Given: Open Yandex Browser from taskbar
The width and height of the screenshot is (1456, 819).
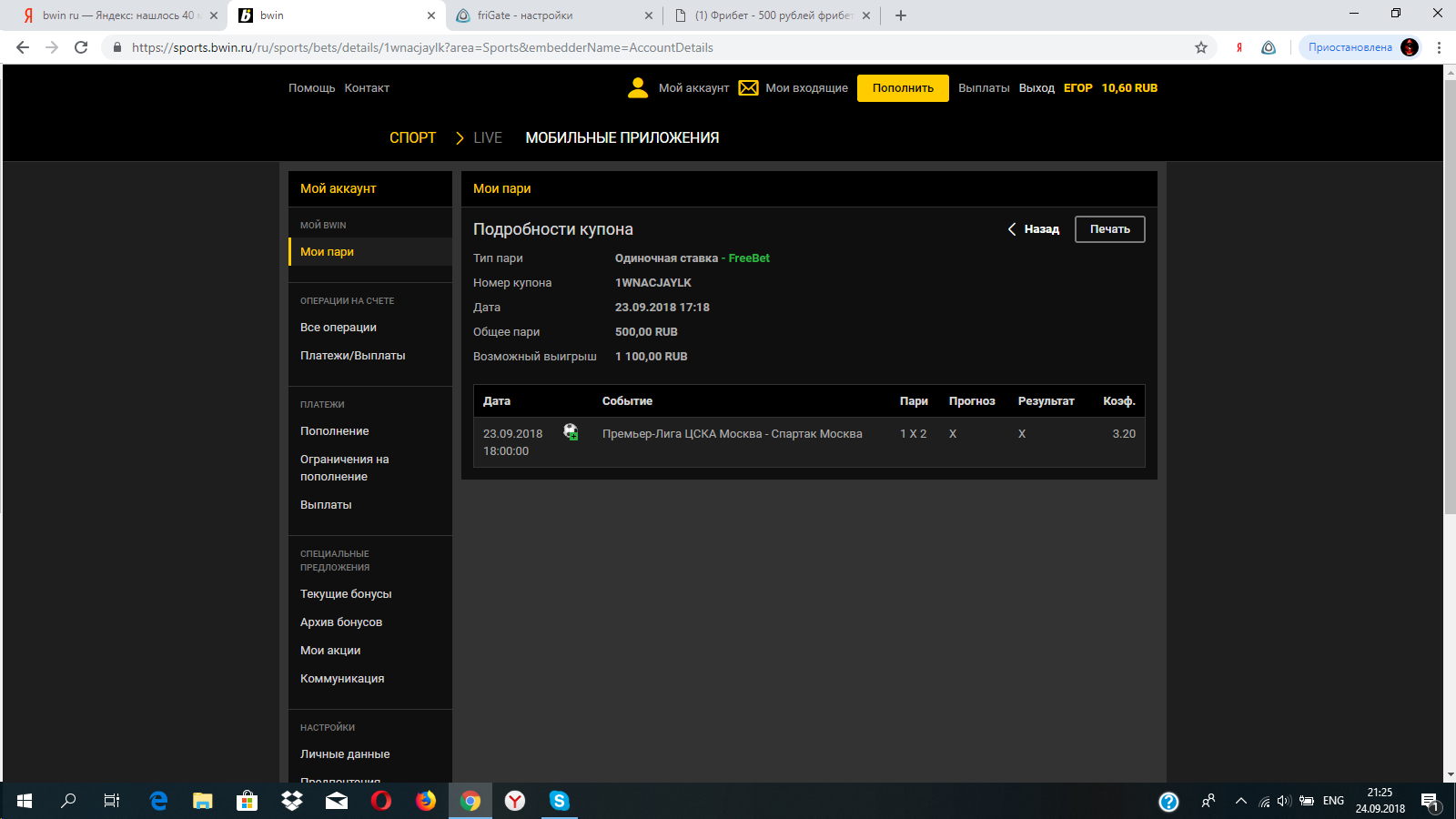Looking at the screenshot, I should (x=515, y=801).
